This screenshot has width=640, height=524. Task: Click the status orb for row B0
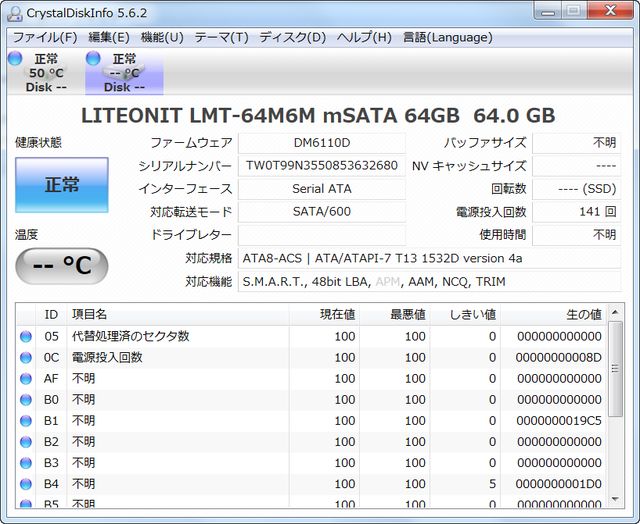26,400
